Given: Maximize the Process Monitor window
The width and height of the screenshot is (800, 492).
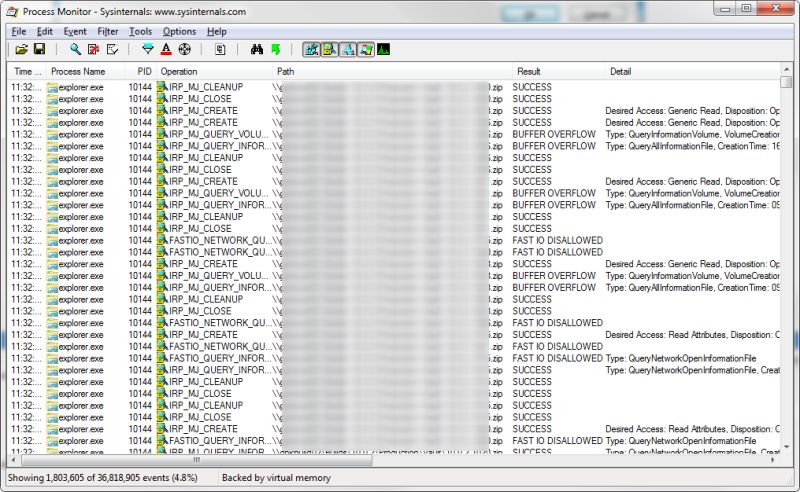Looking at the screenshot, I should [746, 9].
